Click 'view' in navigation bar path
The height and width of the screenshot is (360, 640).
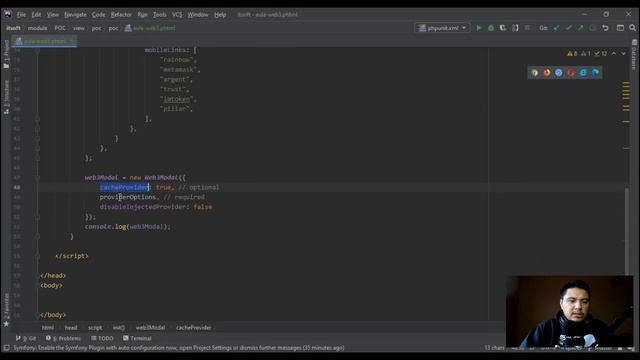pyautogui.click(x=79, y=28)
